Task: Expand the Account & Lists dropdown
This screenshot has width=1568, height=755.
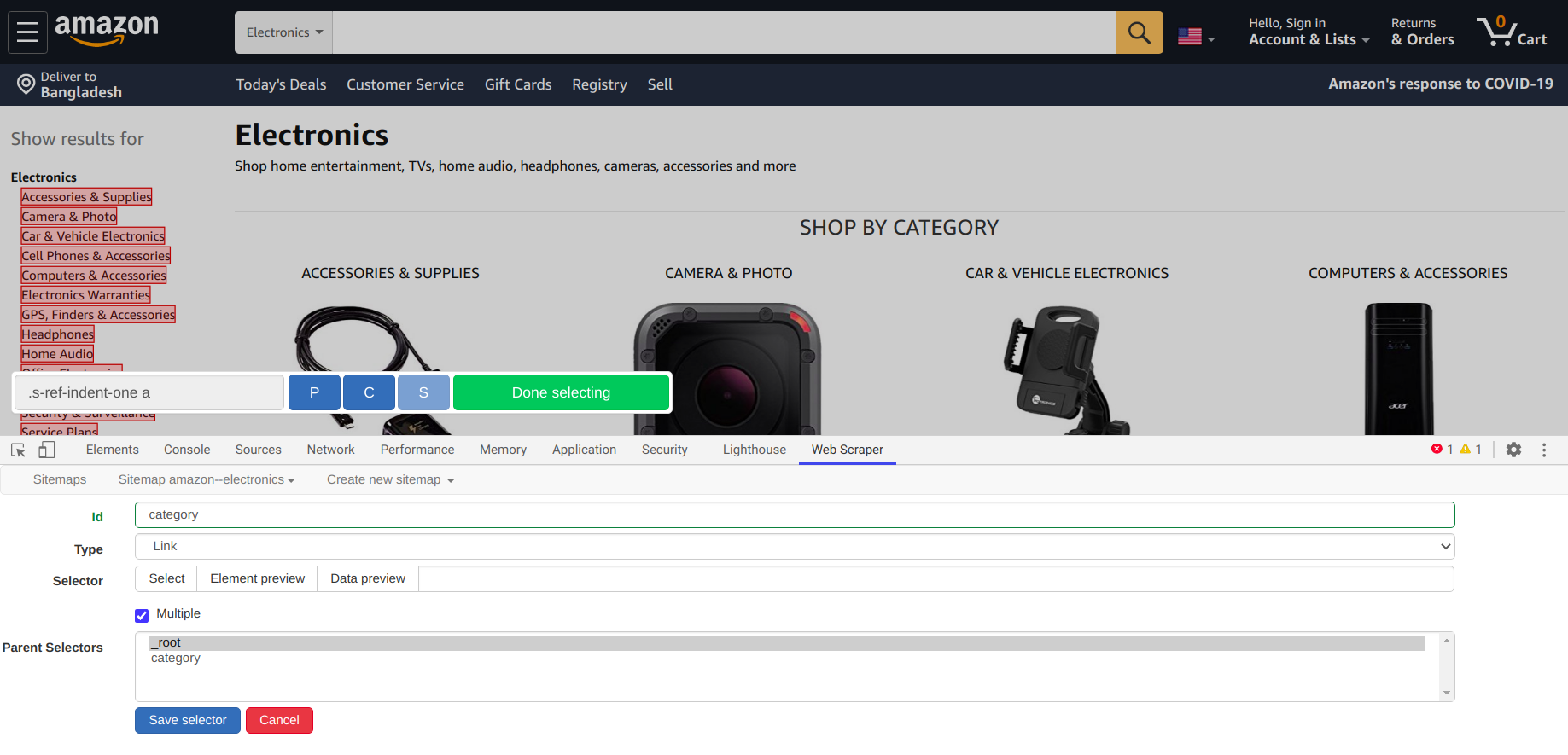Action: [1309, 32]
